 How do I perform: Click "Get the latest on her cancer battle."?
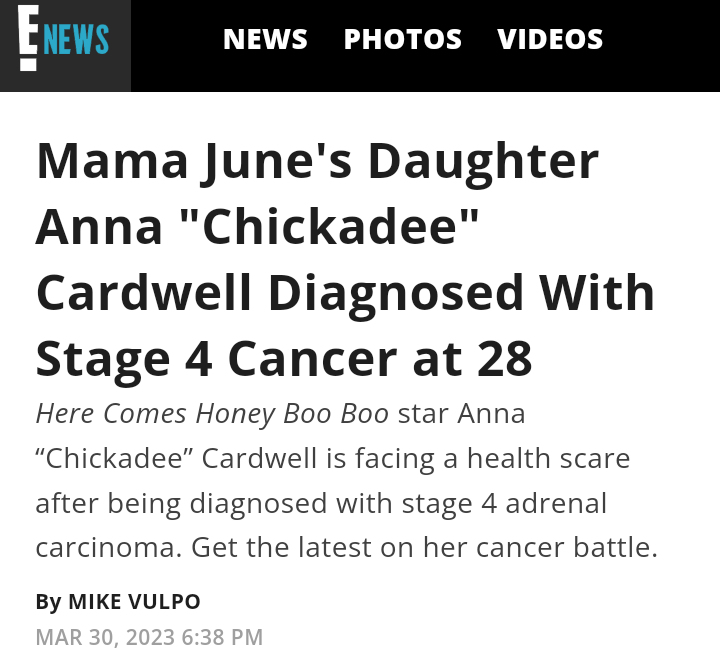tap(424, 548)
